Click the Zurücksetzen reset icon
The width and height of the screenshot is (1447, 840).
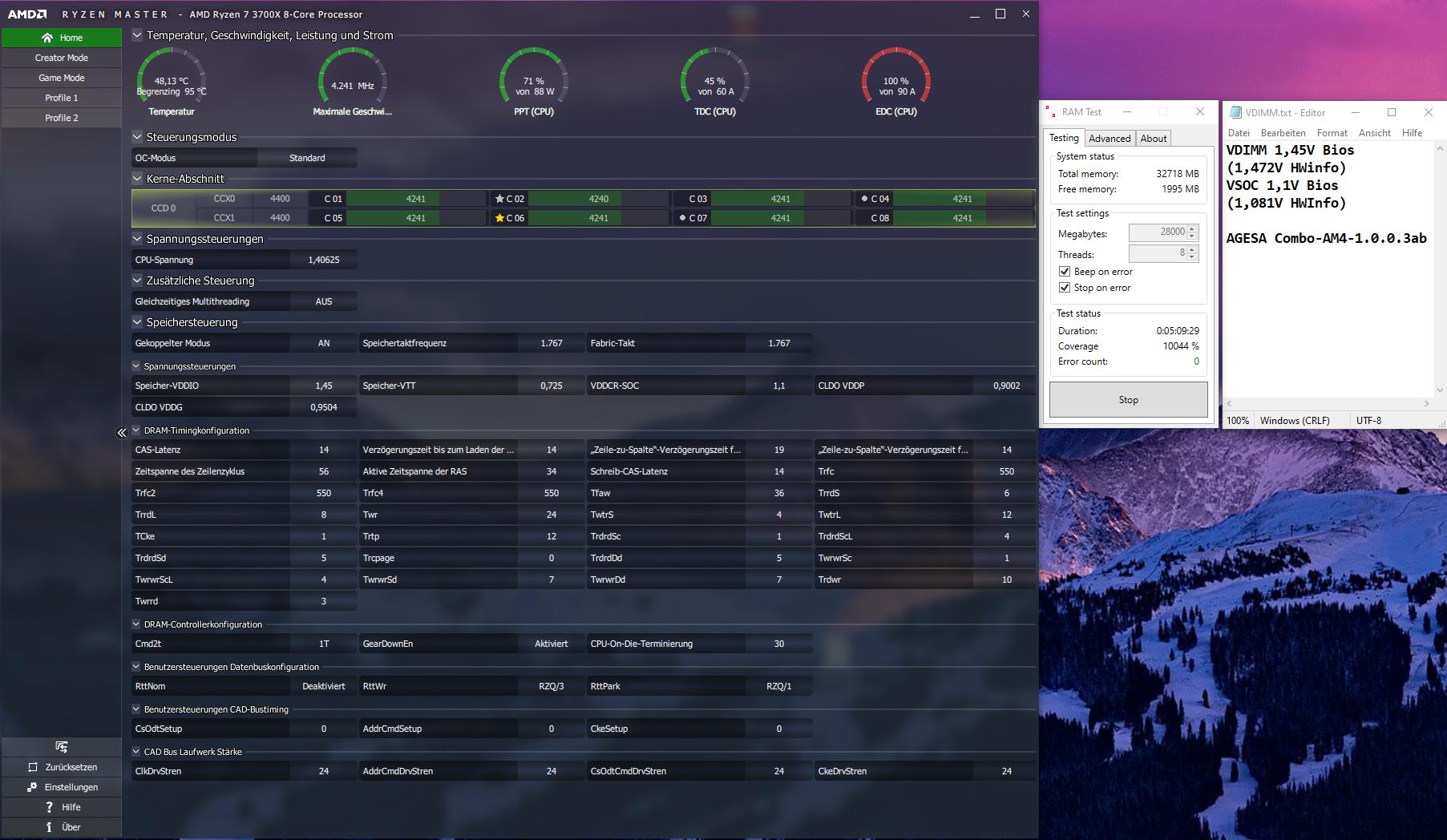coord(33,767)
